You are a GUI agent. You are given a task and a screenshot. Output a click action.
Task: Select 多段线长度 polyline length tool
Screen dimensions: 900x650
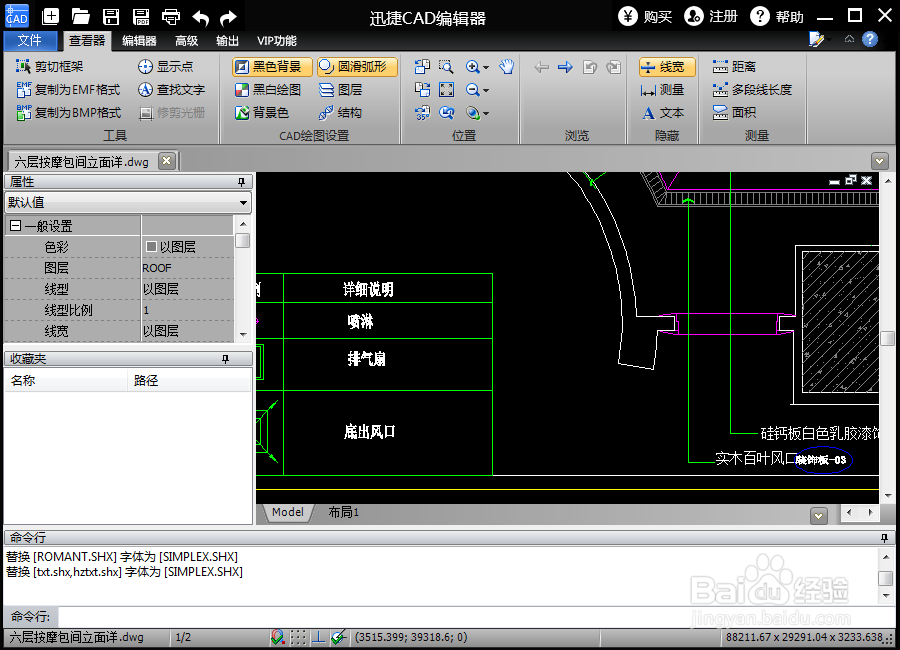pos(752,90)
